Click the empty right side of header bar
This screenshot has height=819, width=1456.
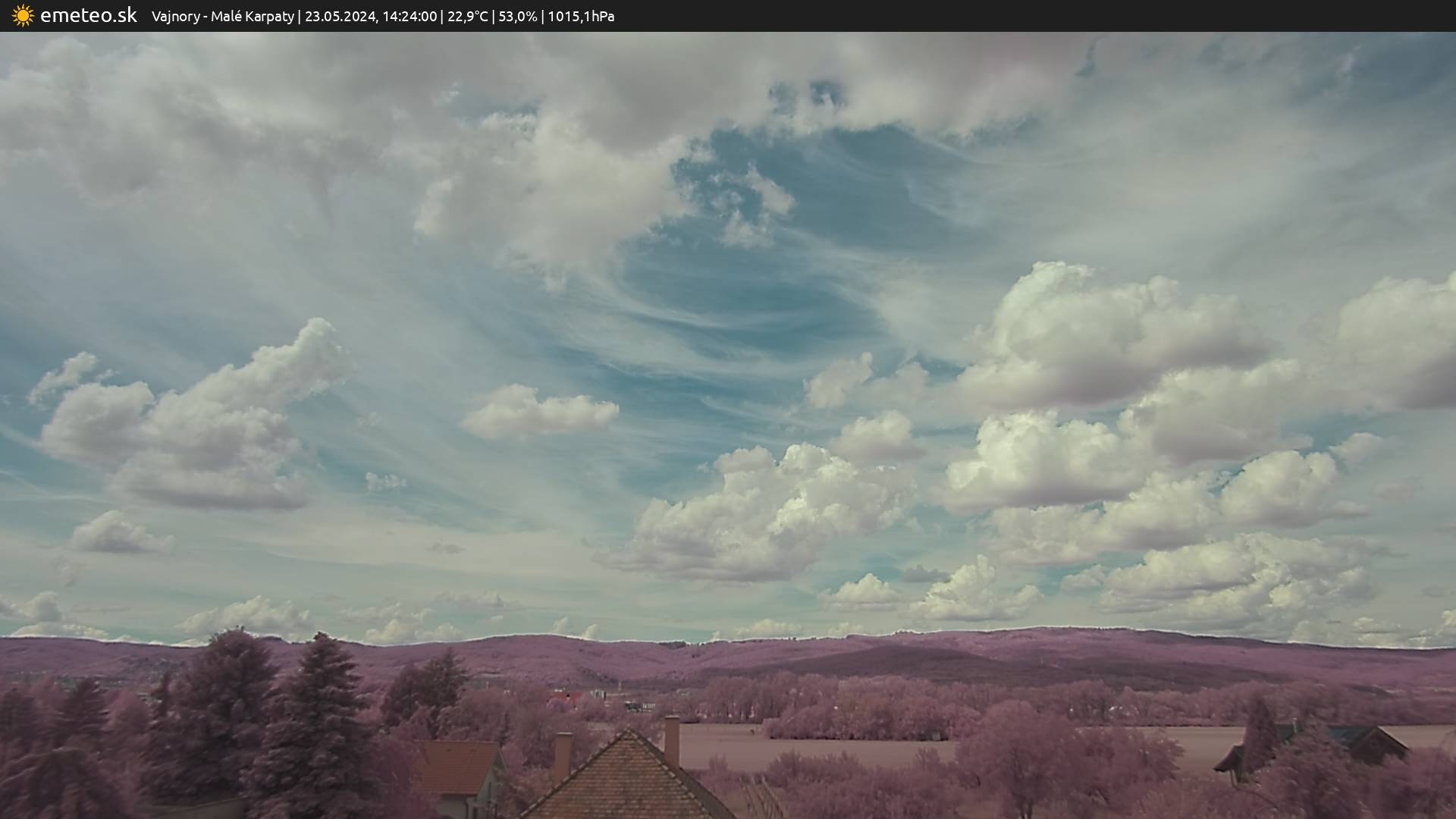1062,16
